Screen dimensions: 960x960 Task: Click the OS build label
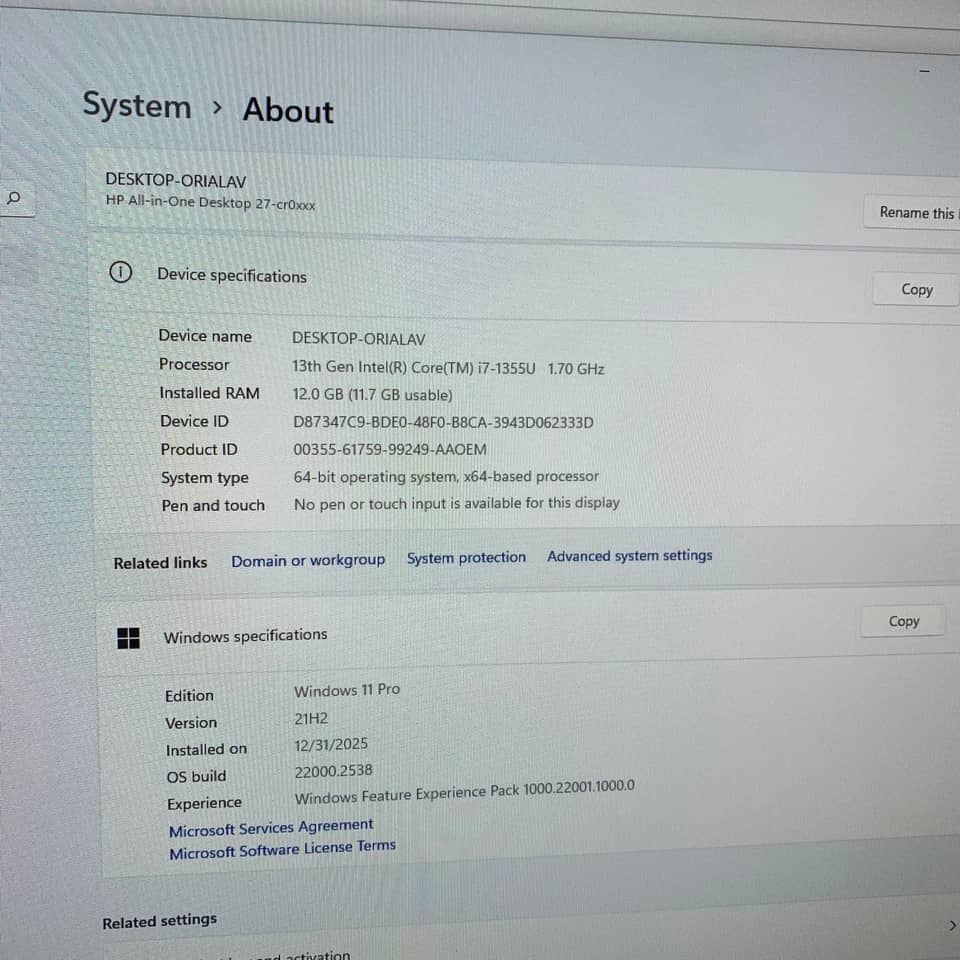196,776
